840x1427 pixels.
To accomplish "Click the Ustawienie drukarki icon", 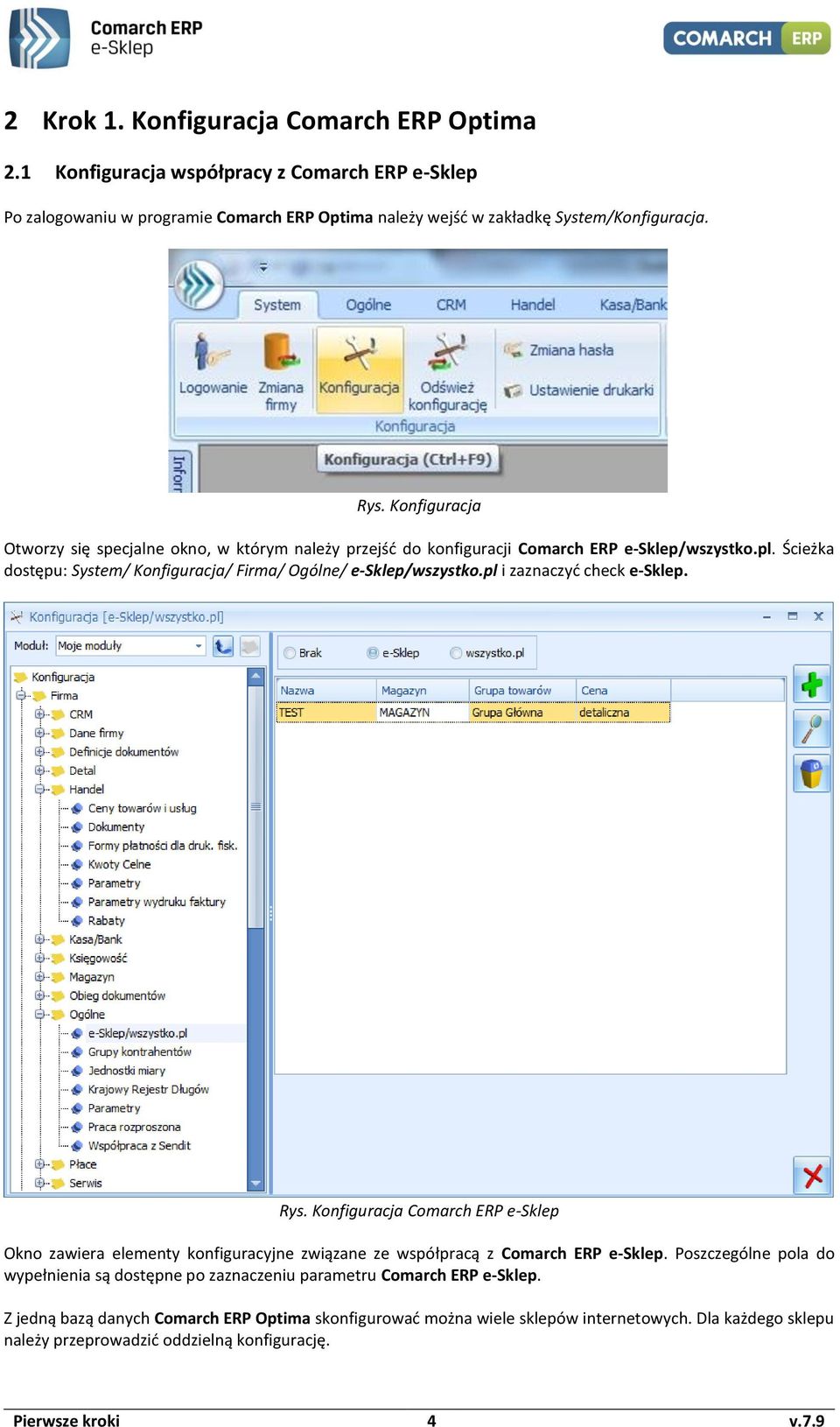I will point(513,390).
